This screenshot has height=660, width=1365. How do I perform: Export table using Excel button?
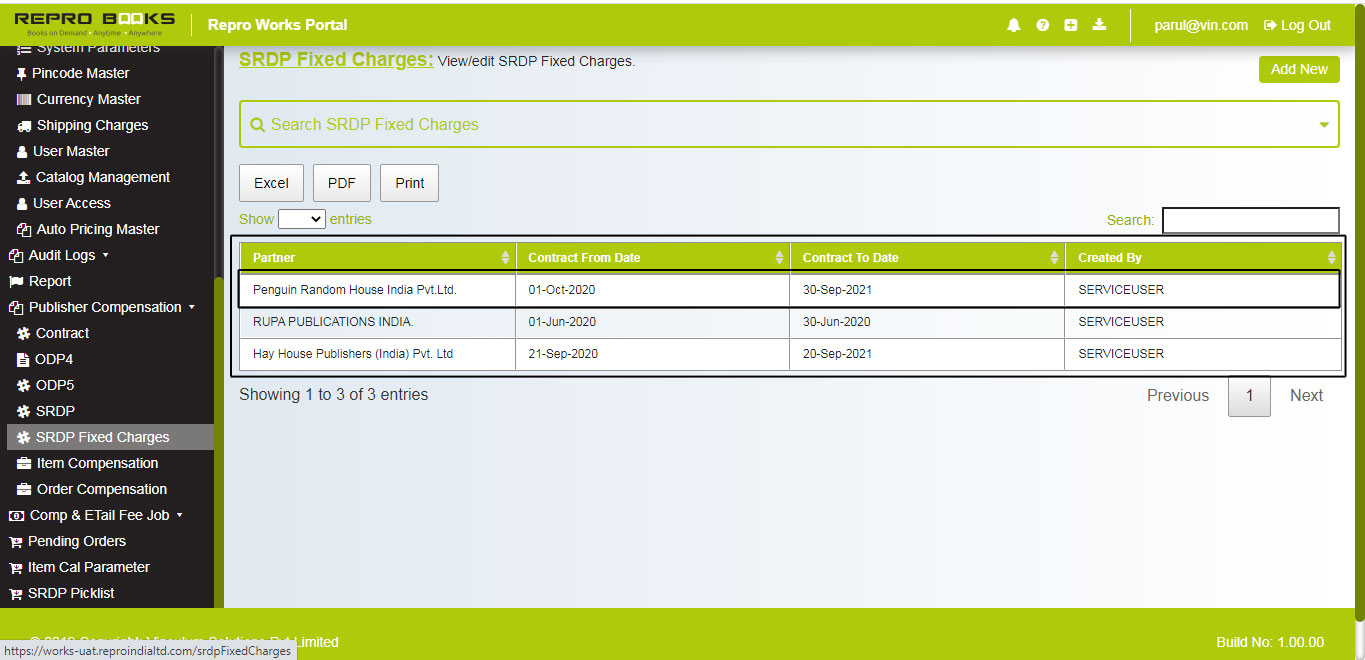(271, 183)
